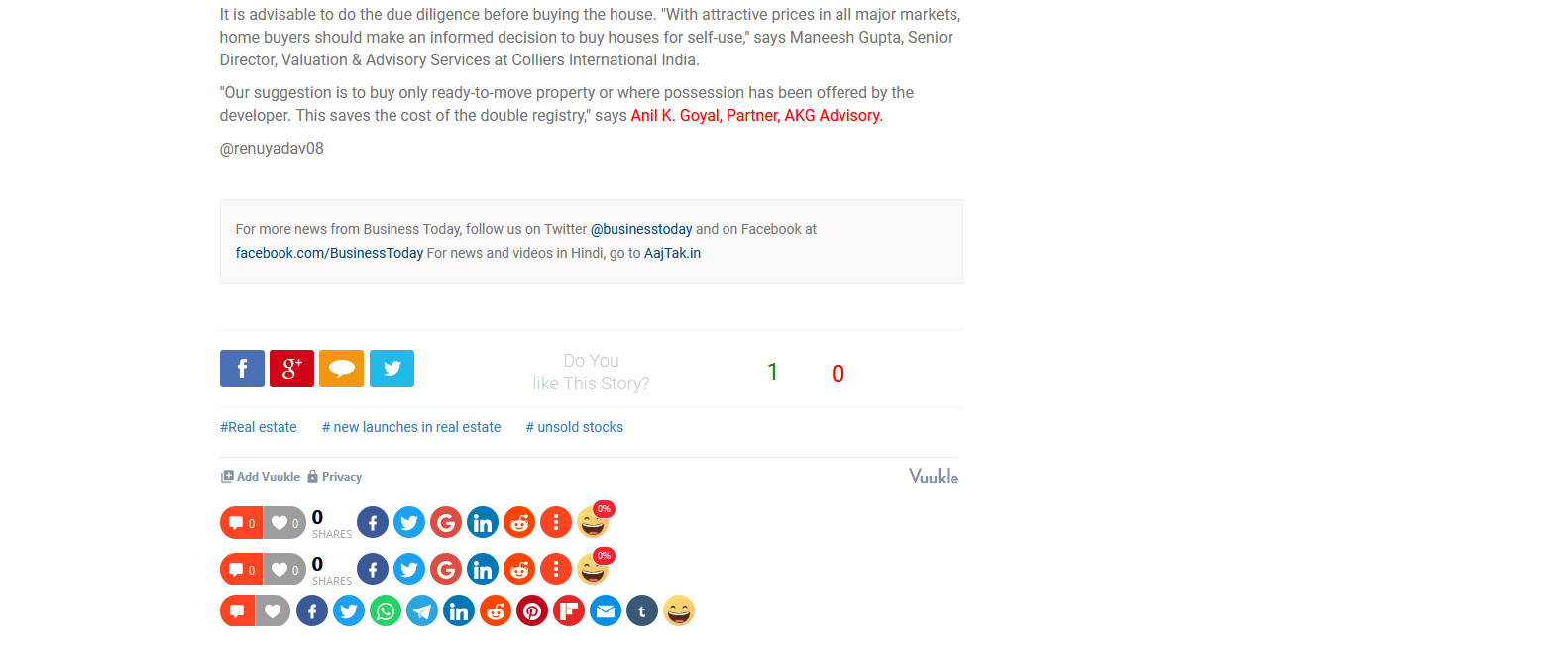This screenshot has width=1568, height=664.
Task: Share article via the square Facebook button
Action: click(242, 368)
